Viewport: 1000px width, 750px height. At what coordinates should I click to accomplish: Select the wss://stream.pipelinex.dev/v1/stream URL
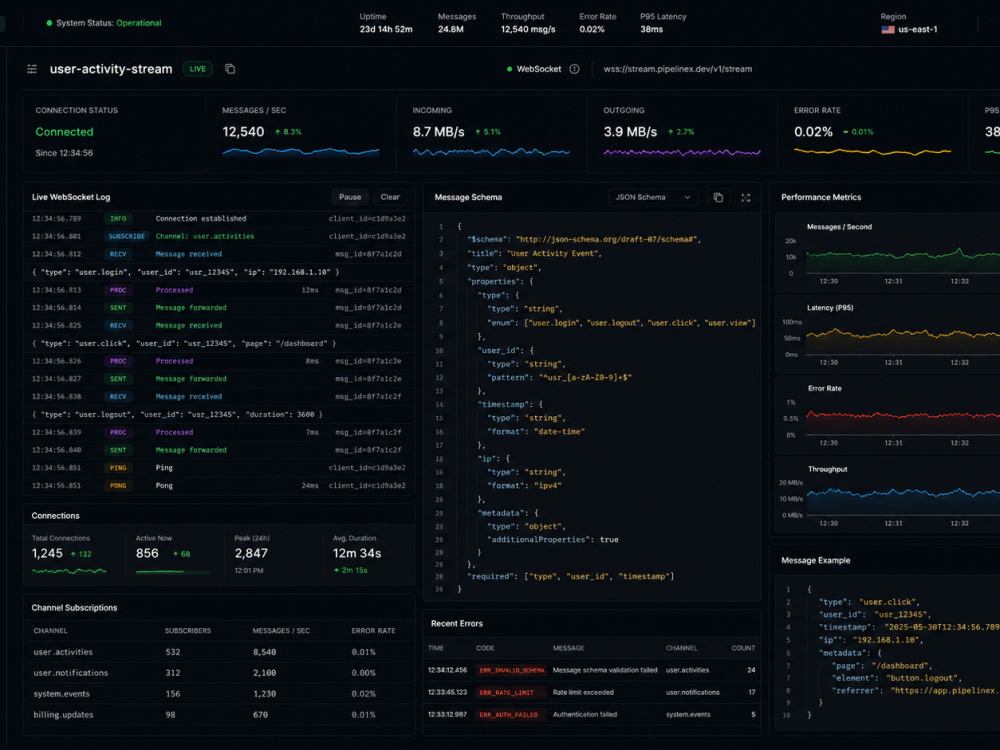click(678, 69)
